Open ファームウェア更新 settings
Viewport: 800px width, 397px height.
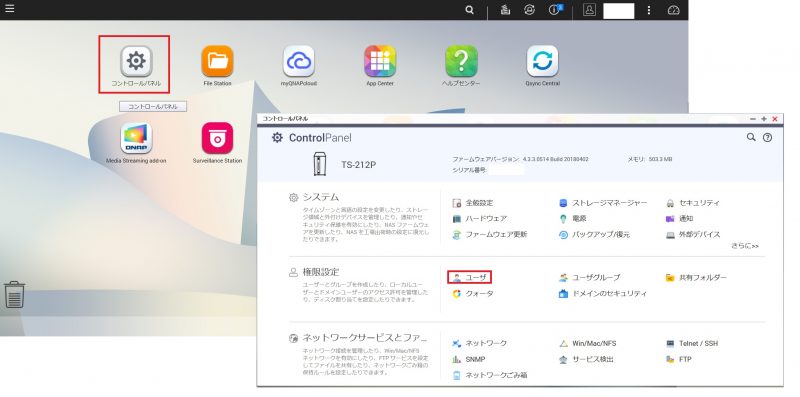point(490,235)
